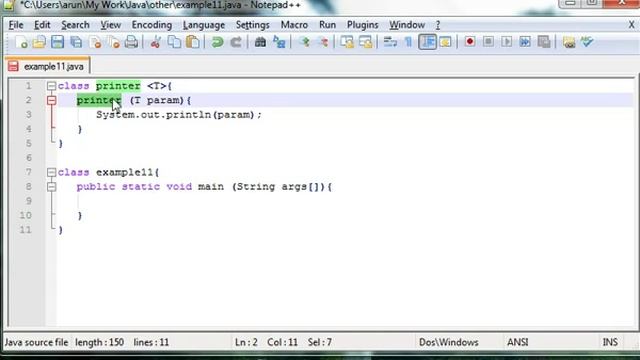Click "lines : 11" status entry
This screenshot has height=360, width=640.
coord(151,342)
